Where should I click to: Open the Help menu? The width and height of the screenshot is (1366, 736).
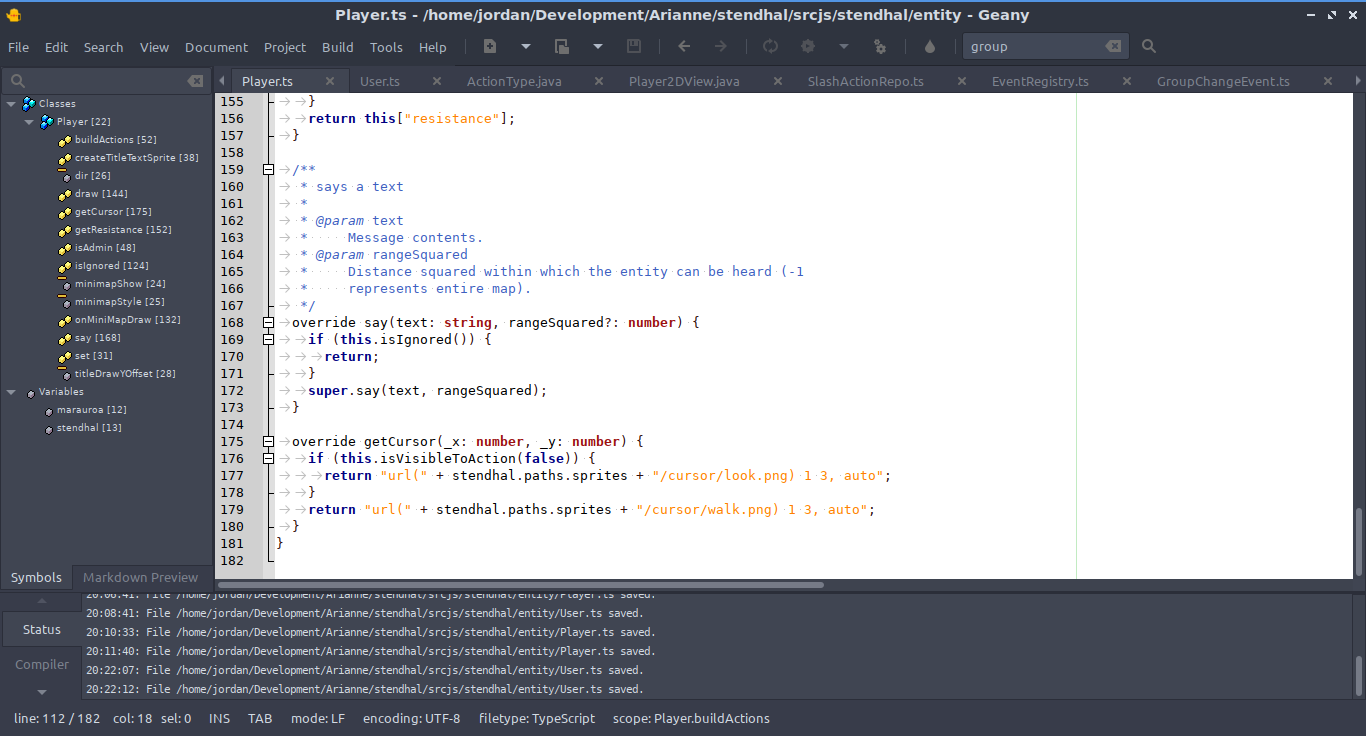coord(432,47)
